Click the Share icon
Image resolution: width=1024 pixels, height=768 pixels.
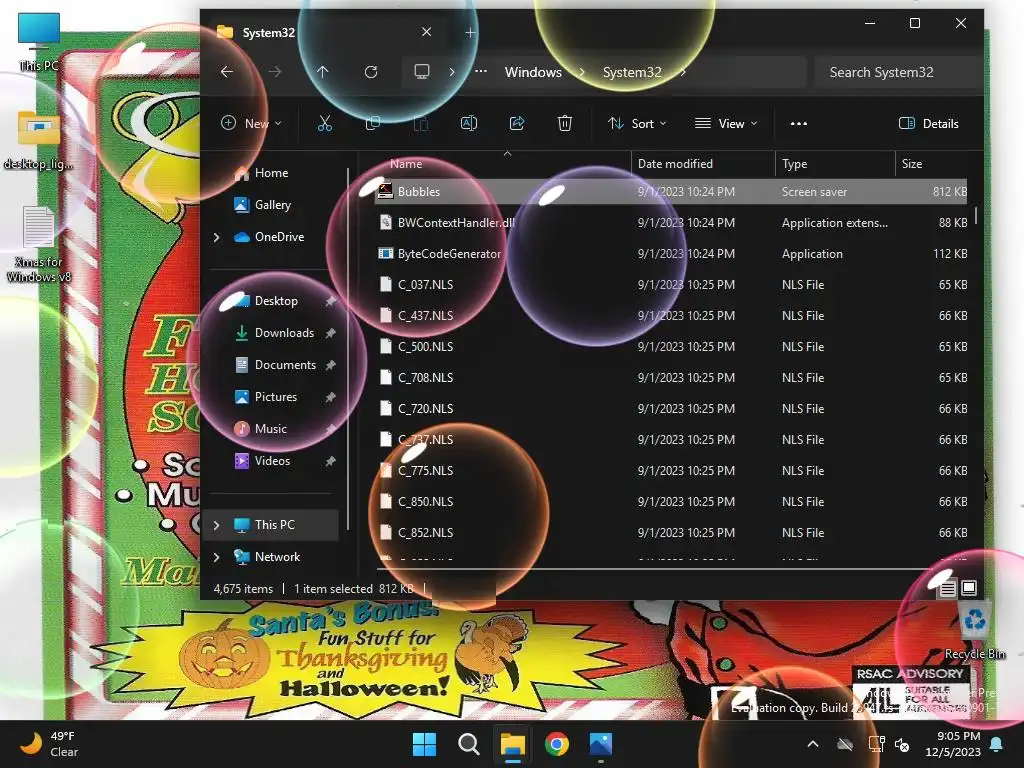click(517, 123)
